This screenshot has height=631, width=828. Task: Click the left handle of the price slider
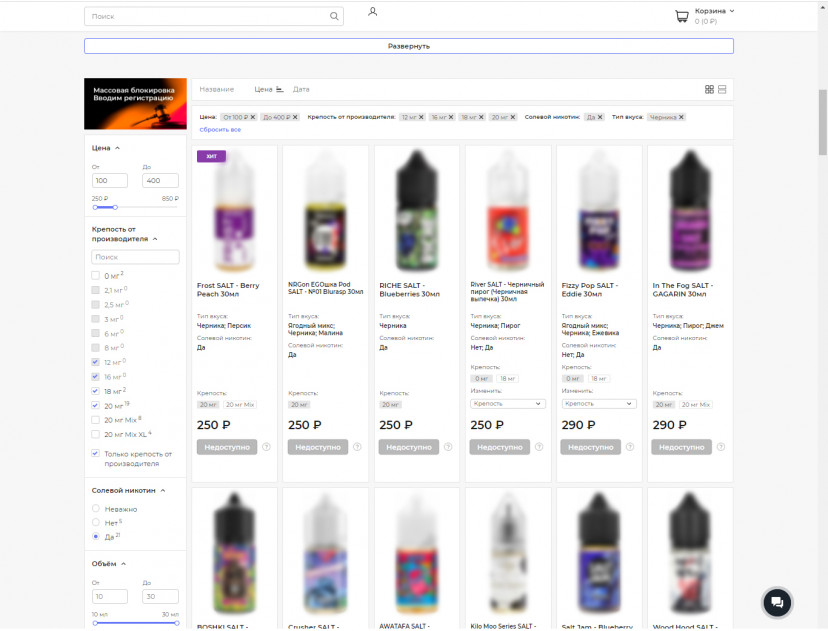[x=95, y=208]
